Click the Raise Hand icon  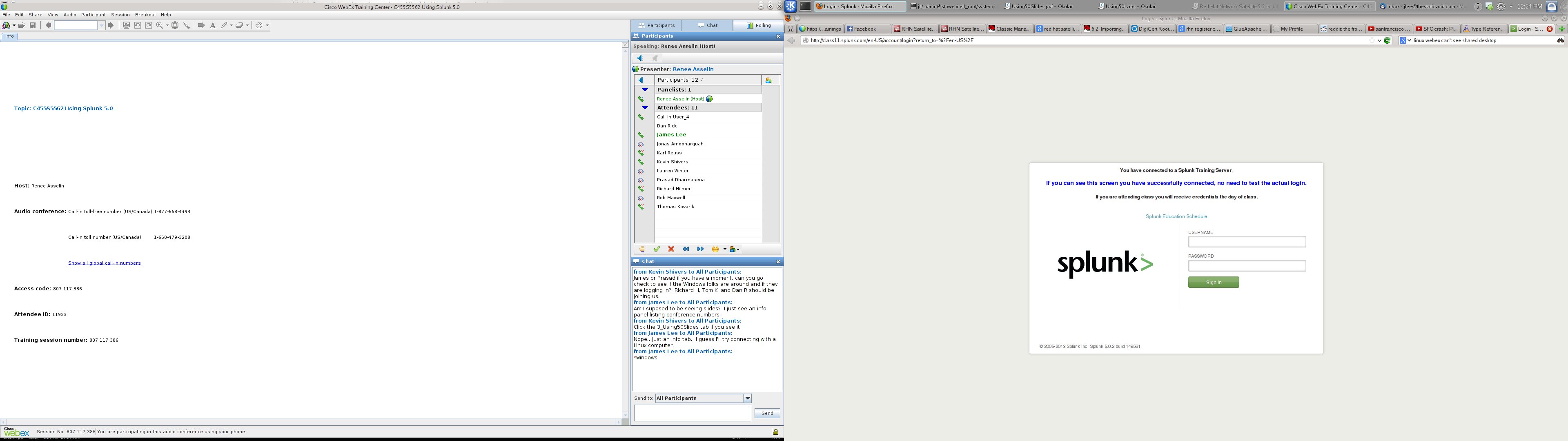(x=641, y=249)
